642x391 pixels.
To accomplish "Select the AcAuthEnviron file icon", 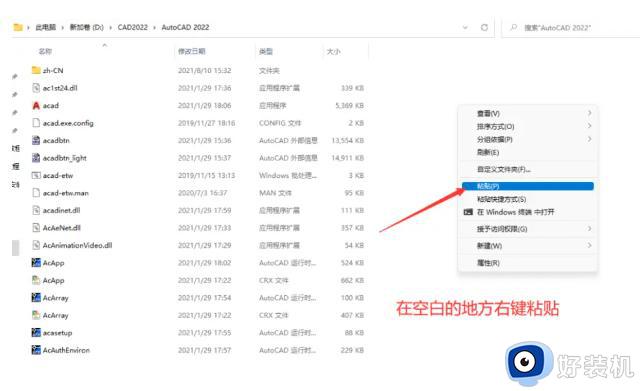I will [x=36, y=350].
